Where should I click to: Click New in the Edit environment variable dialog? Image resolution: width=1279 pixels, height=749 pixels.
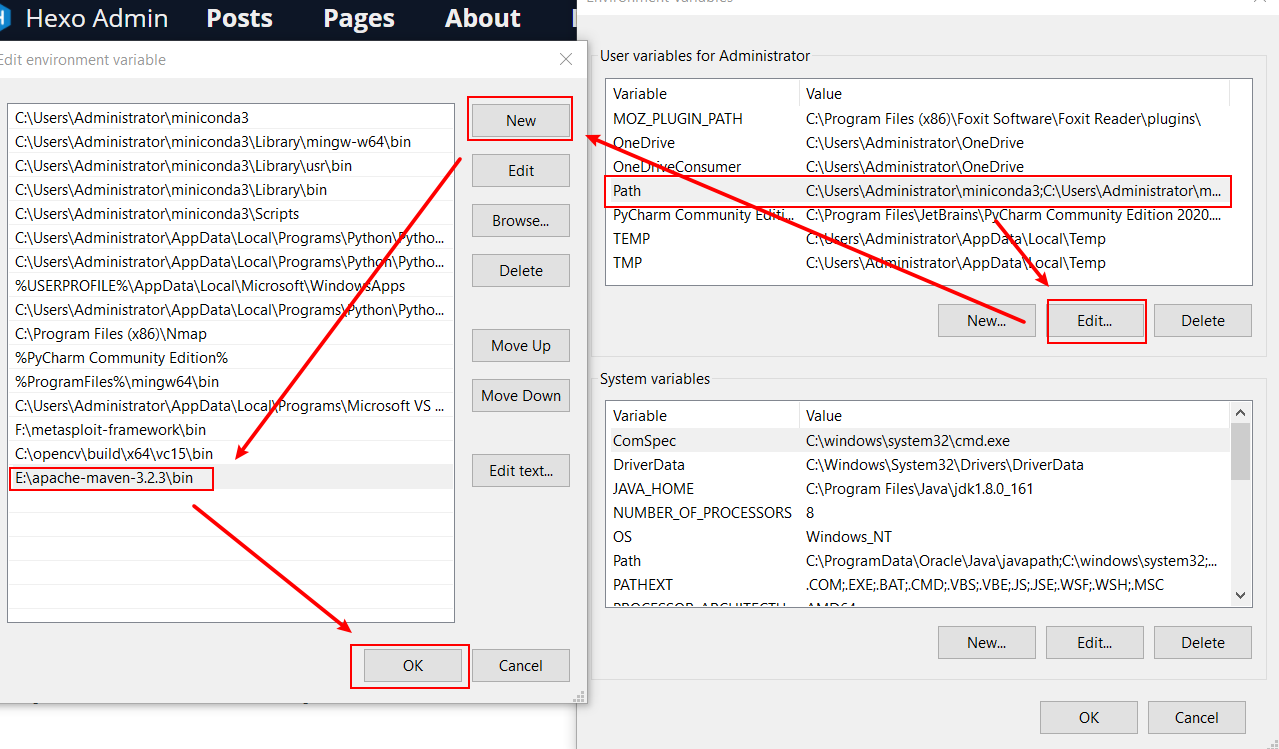coord(520,120)
